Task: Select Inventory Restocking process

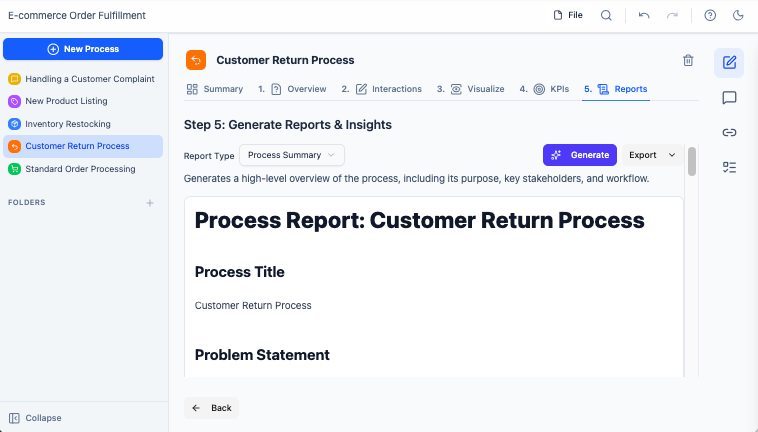Action: coord(68,124)
